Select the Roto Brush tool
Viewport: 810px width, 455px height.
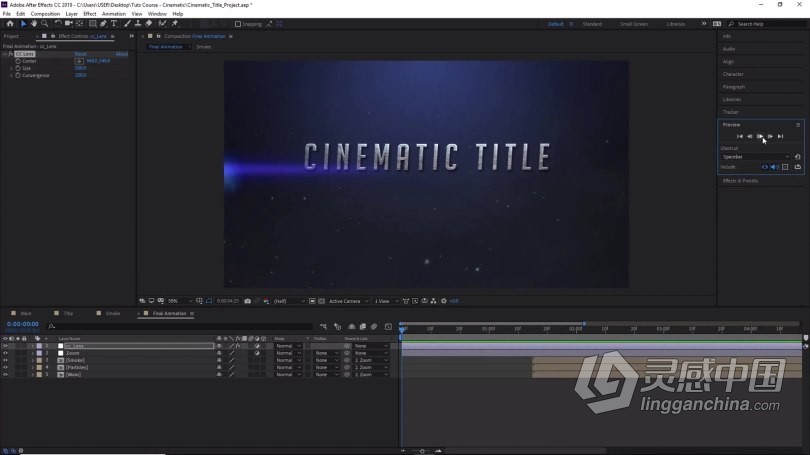162,24
